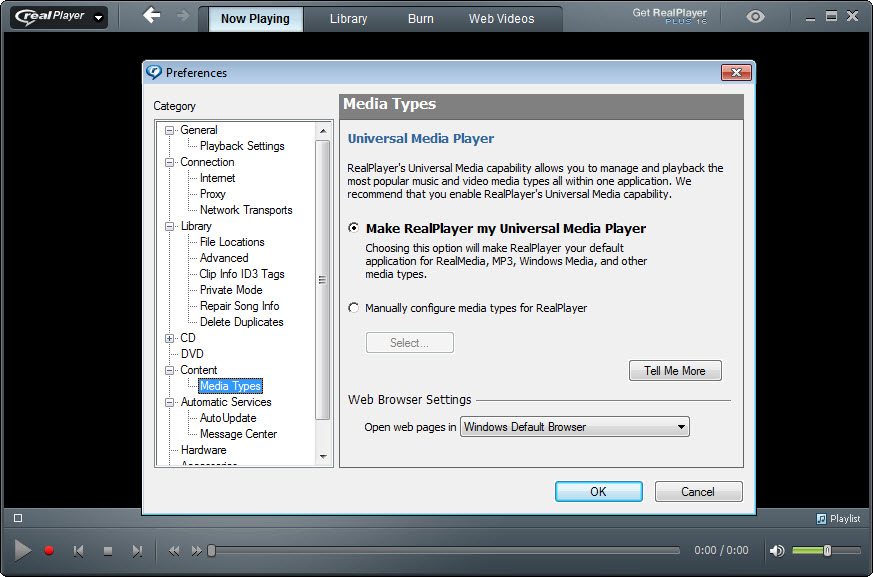The image size is (873, 577).
Task: Expand the CD tree node
Action: coord(169,339)
